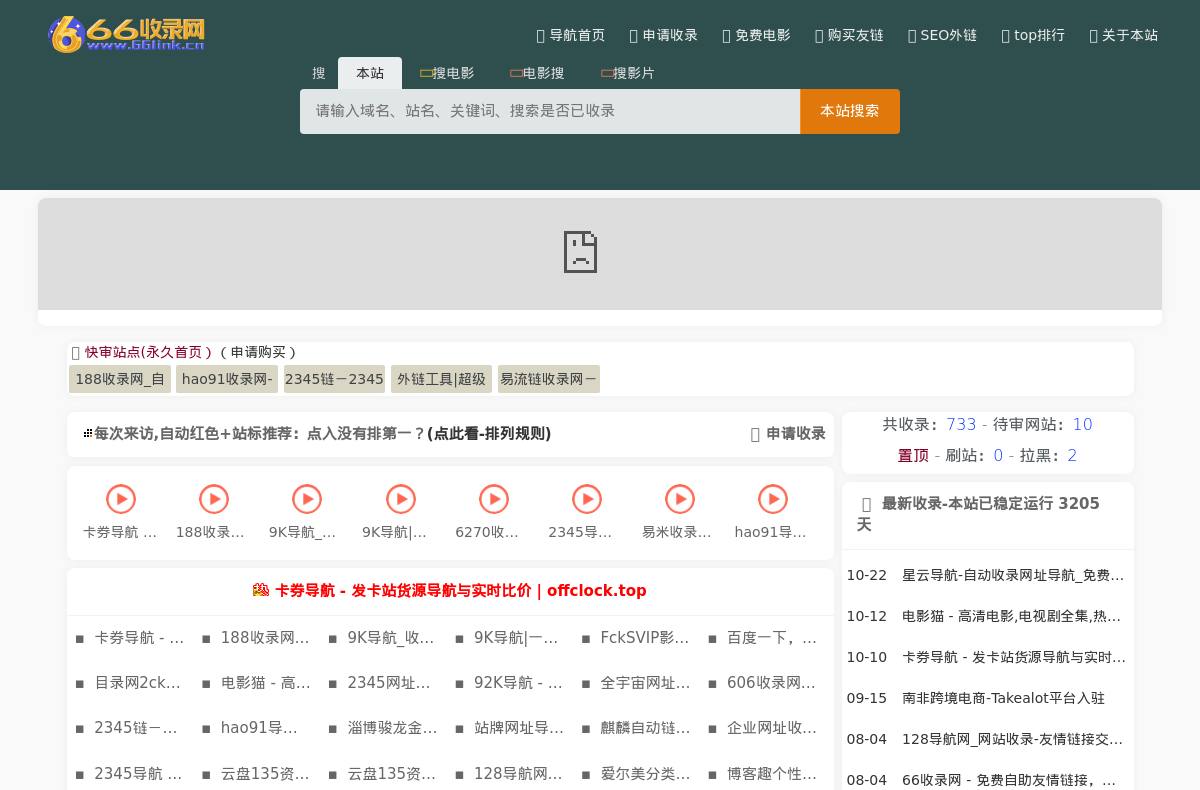
Task: Open the 128导航网 entry dated 08-04
Action: 1012,739
